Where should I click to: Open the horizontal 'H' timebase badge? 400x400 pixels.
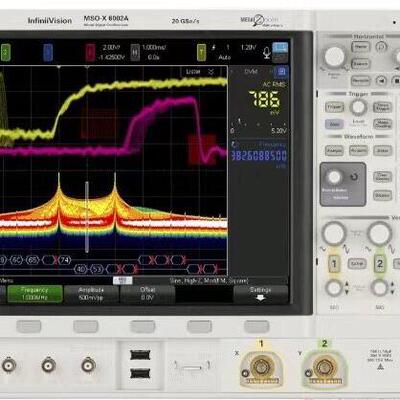[135, 52]
